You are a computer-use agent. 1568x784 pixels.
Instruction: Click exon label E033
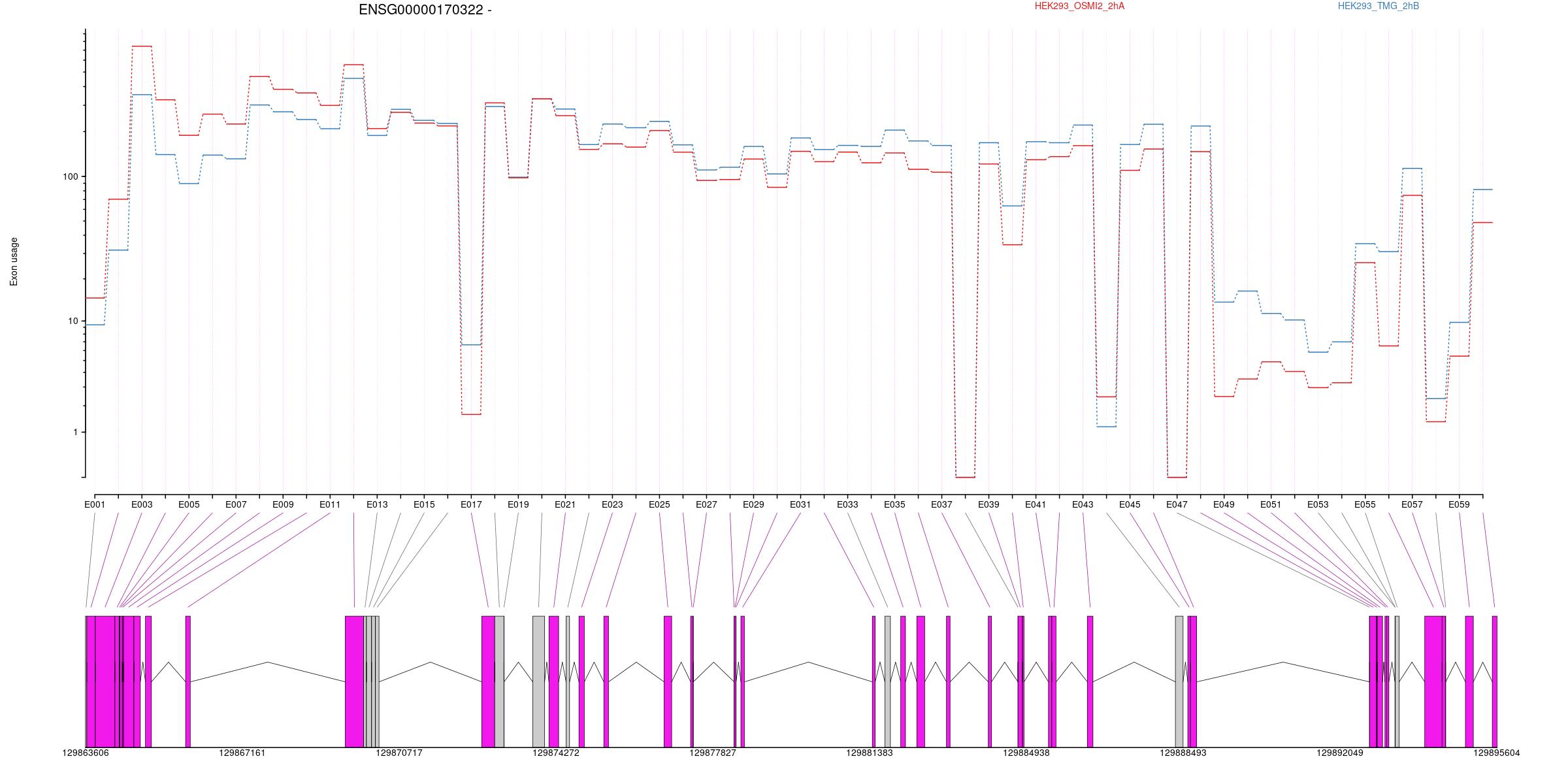tap(847, 504)
